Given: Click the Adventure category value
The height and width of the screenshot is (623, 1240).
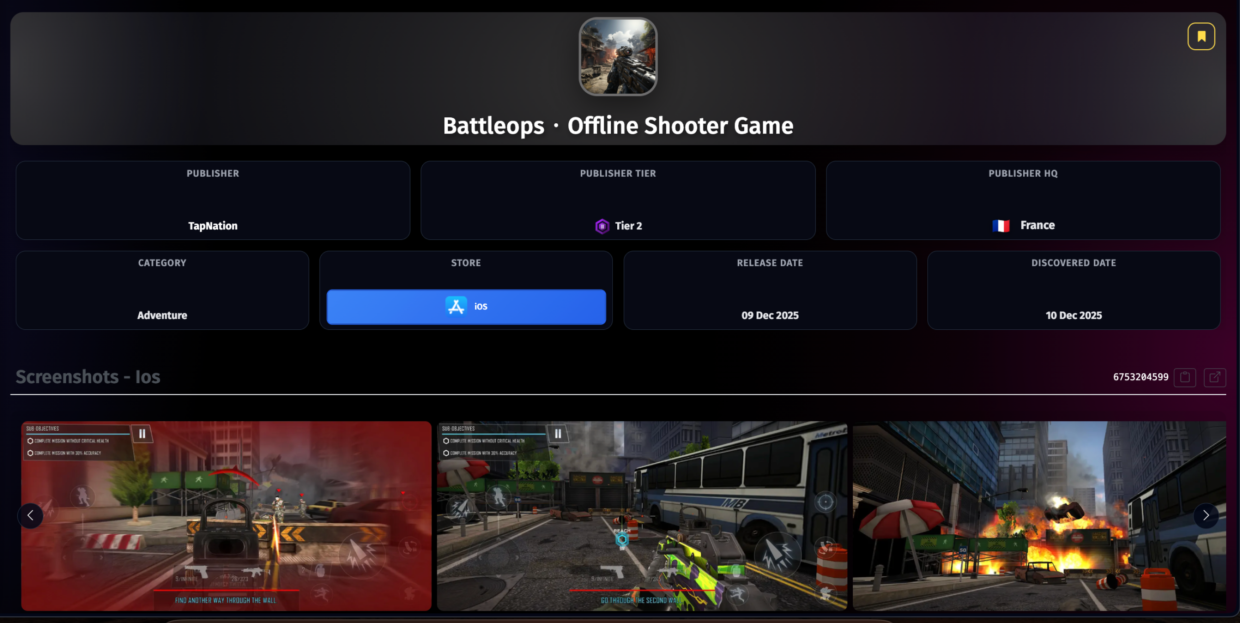Looking at the screenshot, I should 162,315.
